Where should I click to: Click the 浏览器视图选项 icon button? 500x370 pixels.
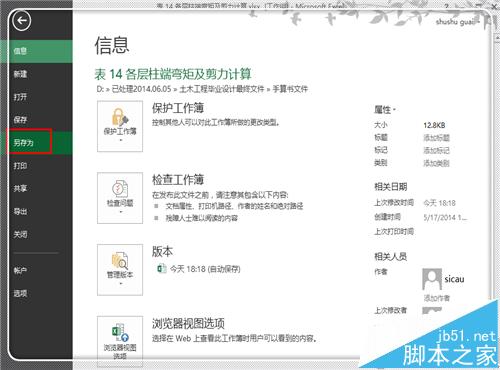[120, 341]
